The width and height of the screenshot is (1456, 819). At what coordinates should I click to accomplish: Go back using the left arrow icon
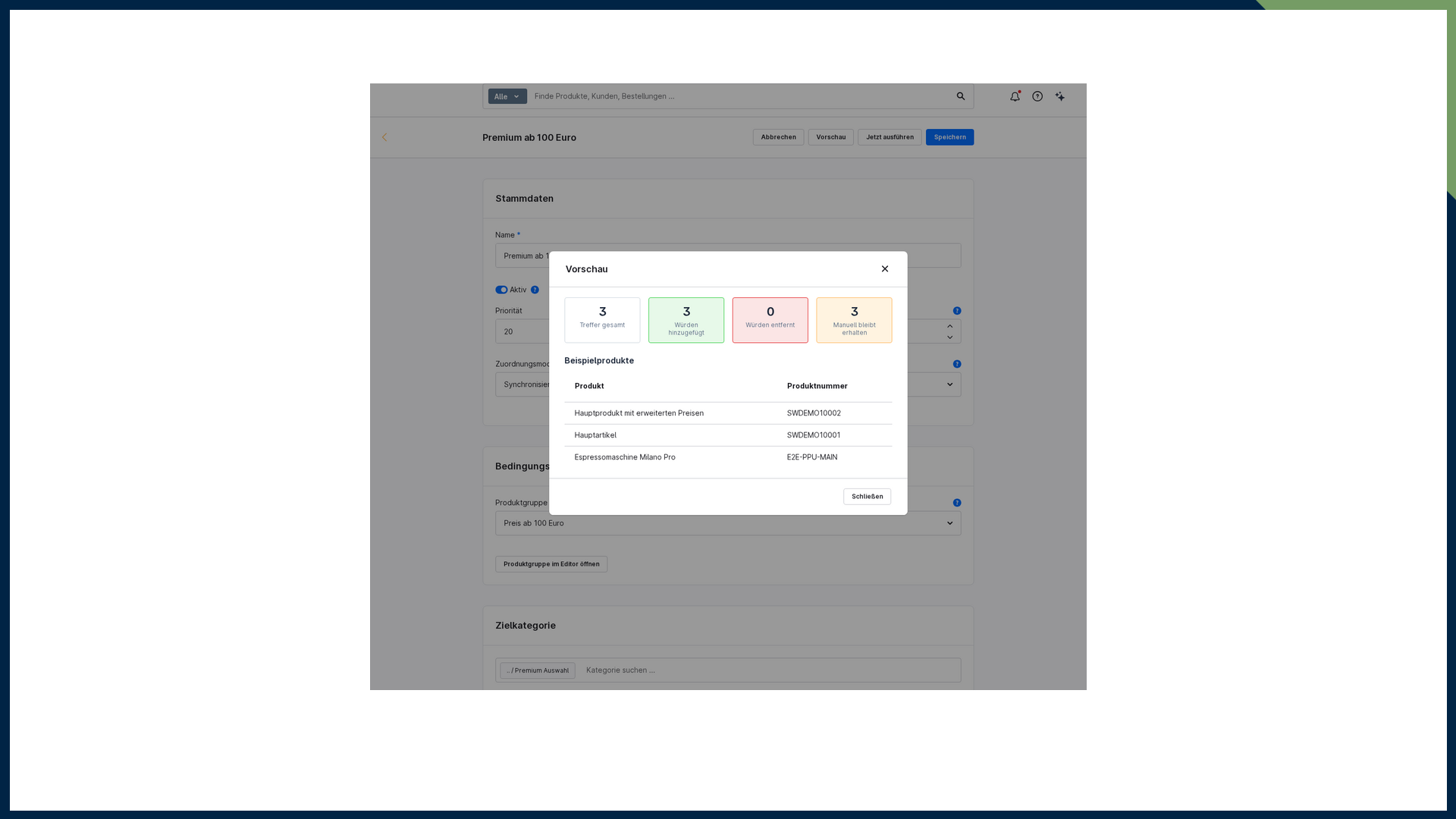click(384, 137)
